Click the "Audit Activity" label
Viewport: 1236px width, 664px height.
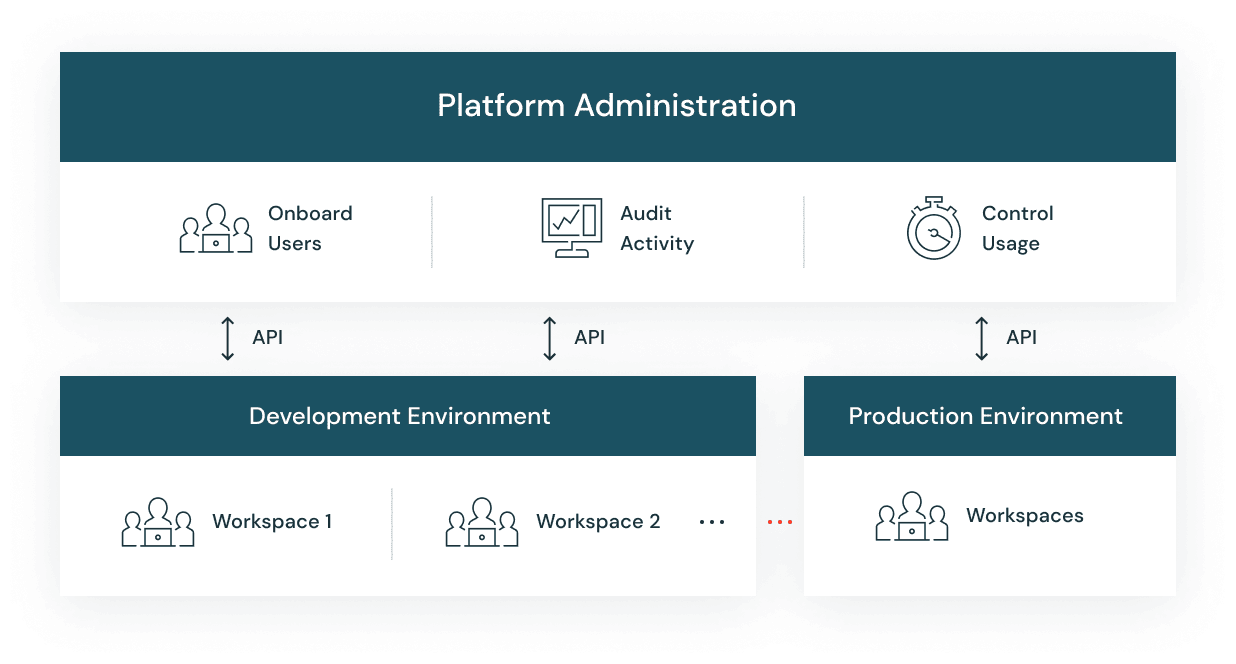(657, 228)
